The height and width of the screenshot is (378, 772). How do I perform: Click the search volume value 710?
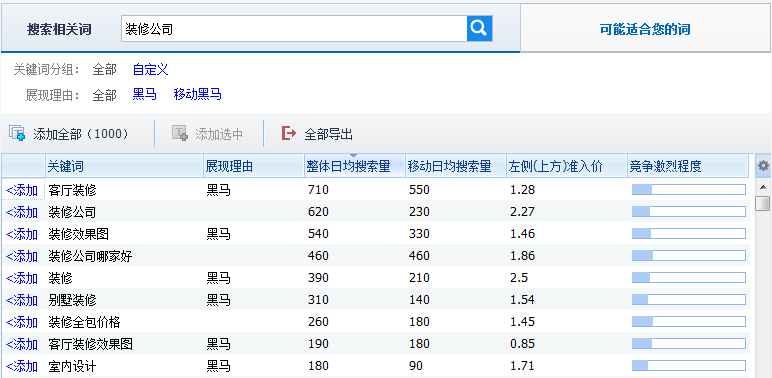(x=318, y=190)
